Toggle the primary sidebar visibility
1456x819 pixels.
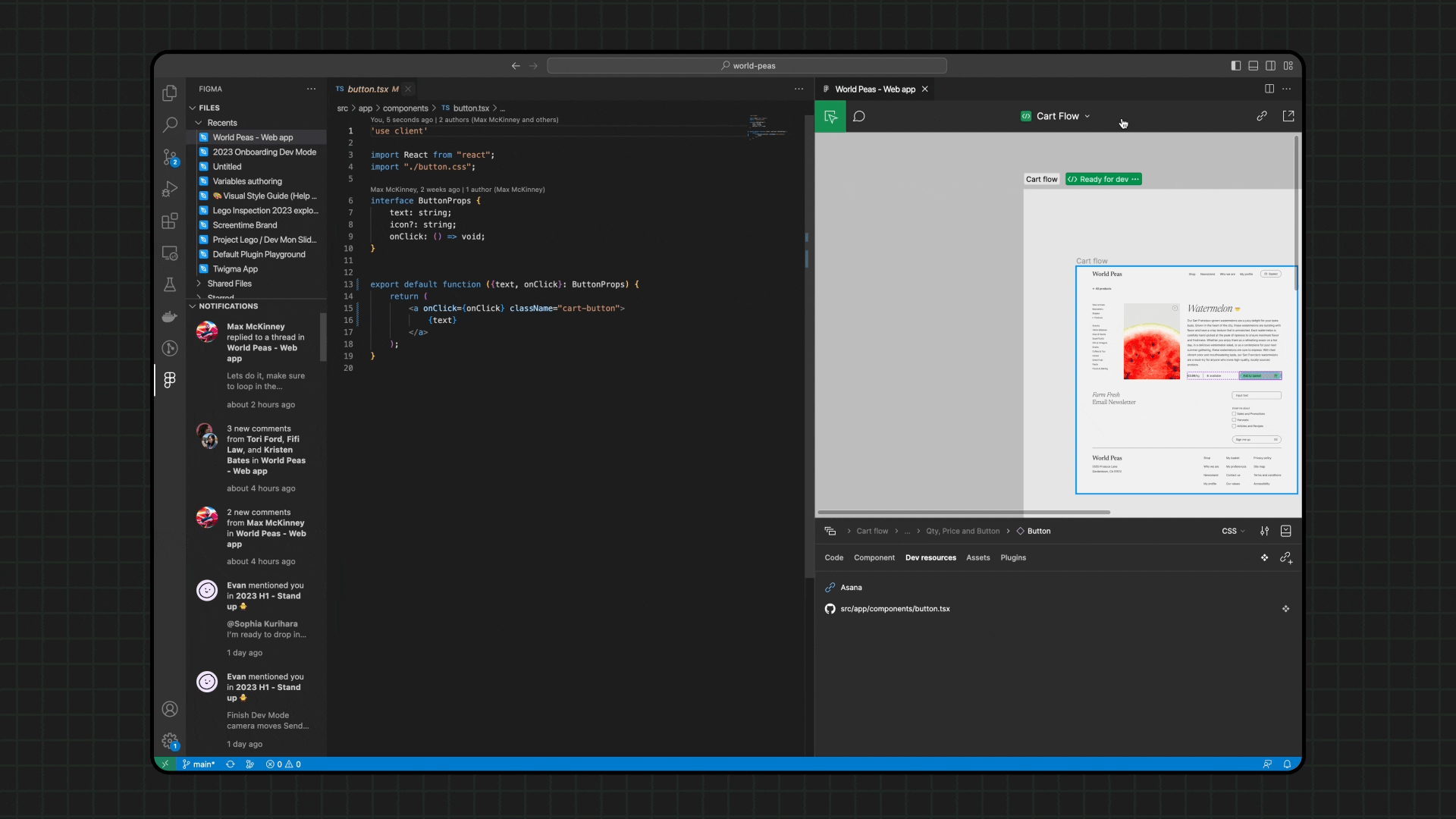pos(1235,65)
